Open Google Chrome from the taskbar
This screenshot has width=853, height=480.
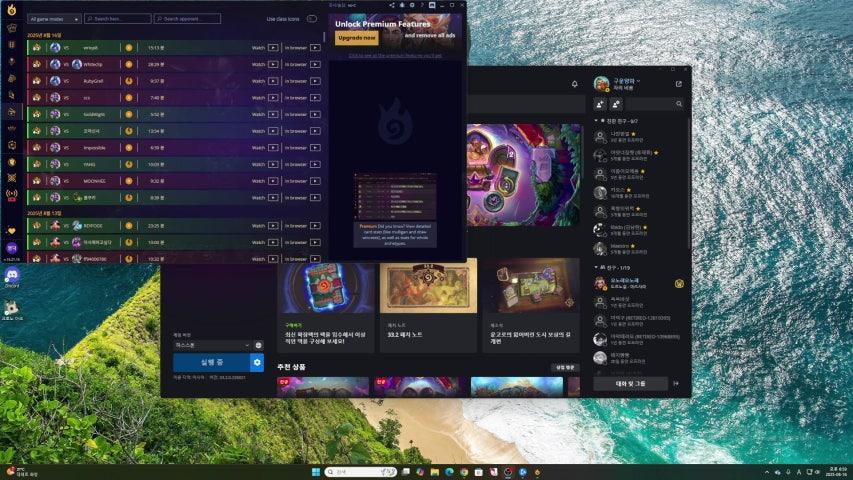(464, 472)
